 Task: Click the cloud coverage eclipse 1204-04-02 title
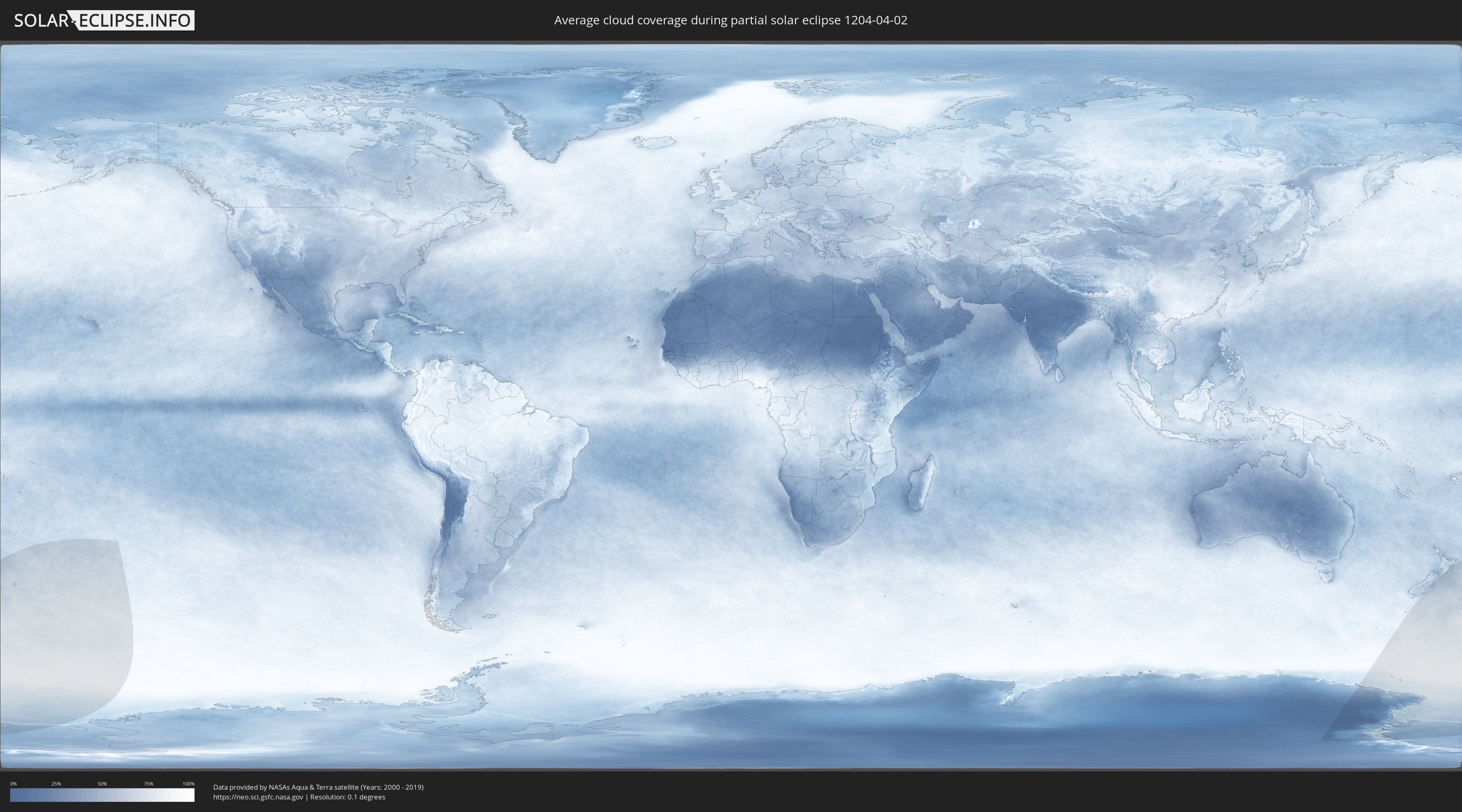[731, 20]
